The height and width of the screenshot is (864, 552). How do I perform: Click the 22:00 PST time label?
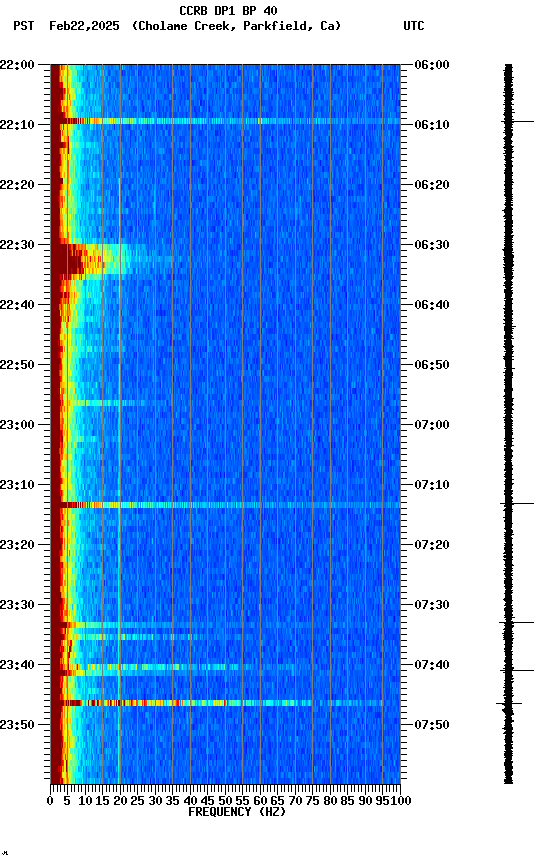(17, 65)
